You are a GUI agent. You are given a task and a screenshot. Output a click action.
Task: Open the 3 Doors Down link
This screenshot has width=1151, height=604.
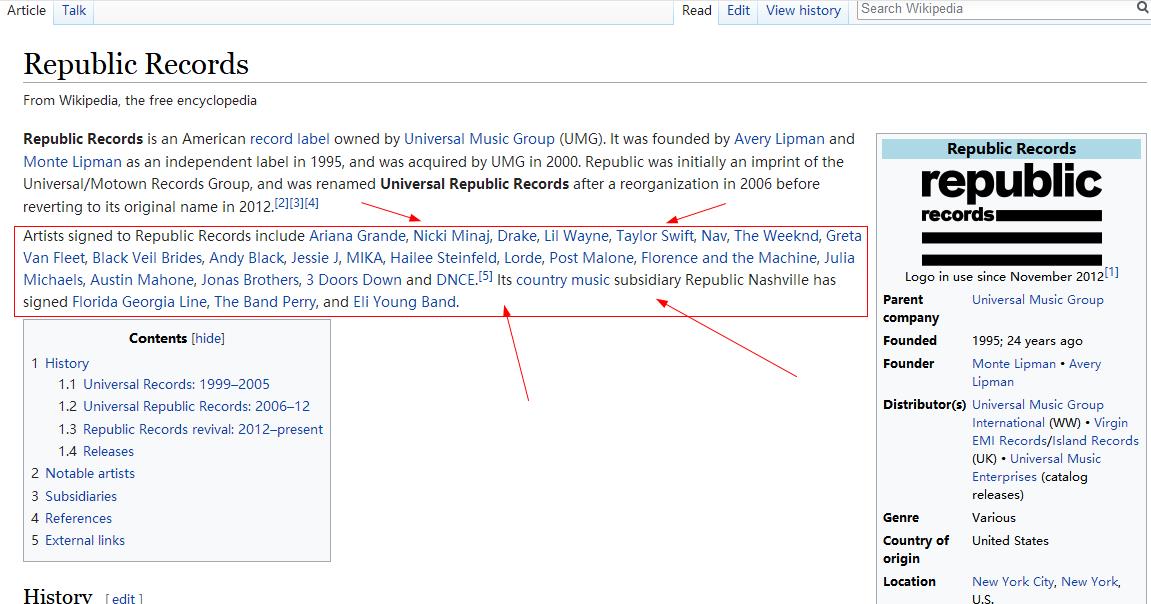(354, 280)
